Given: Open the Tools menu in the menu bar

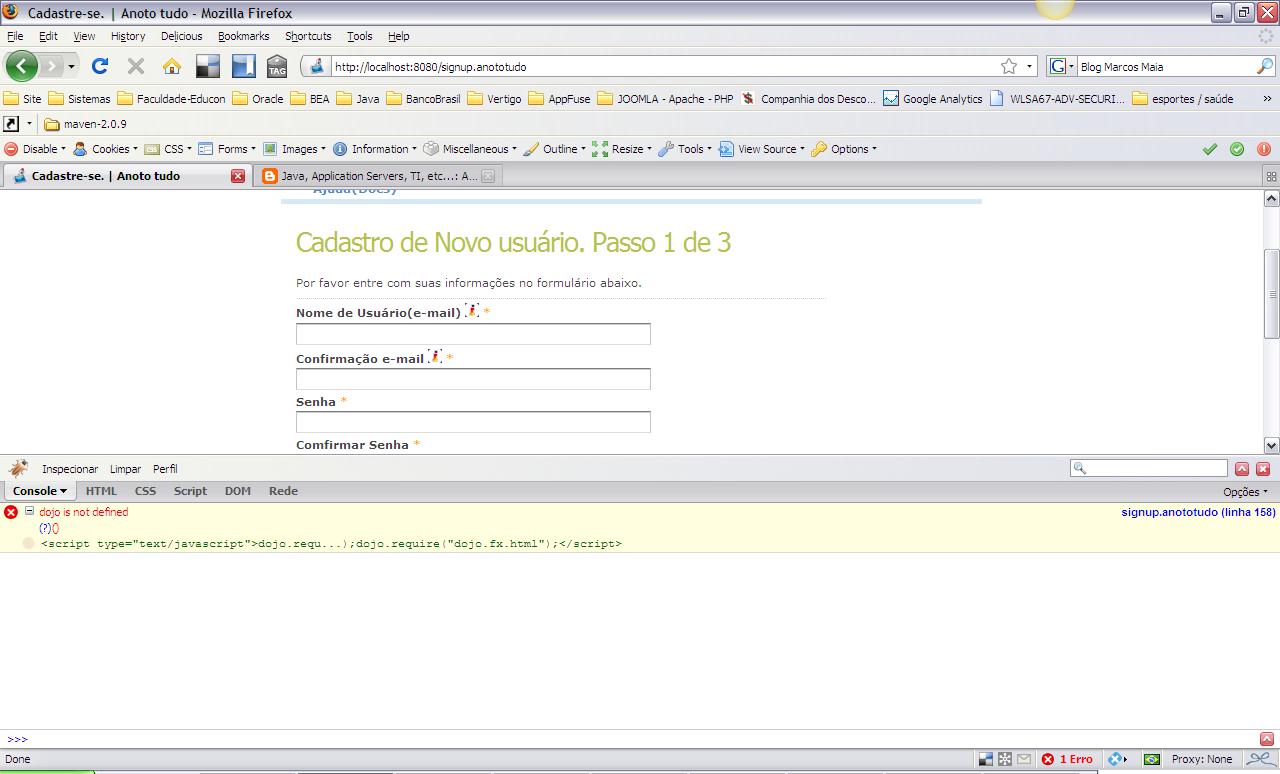Looking at the screenshot, I should pos(359,36).
